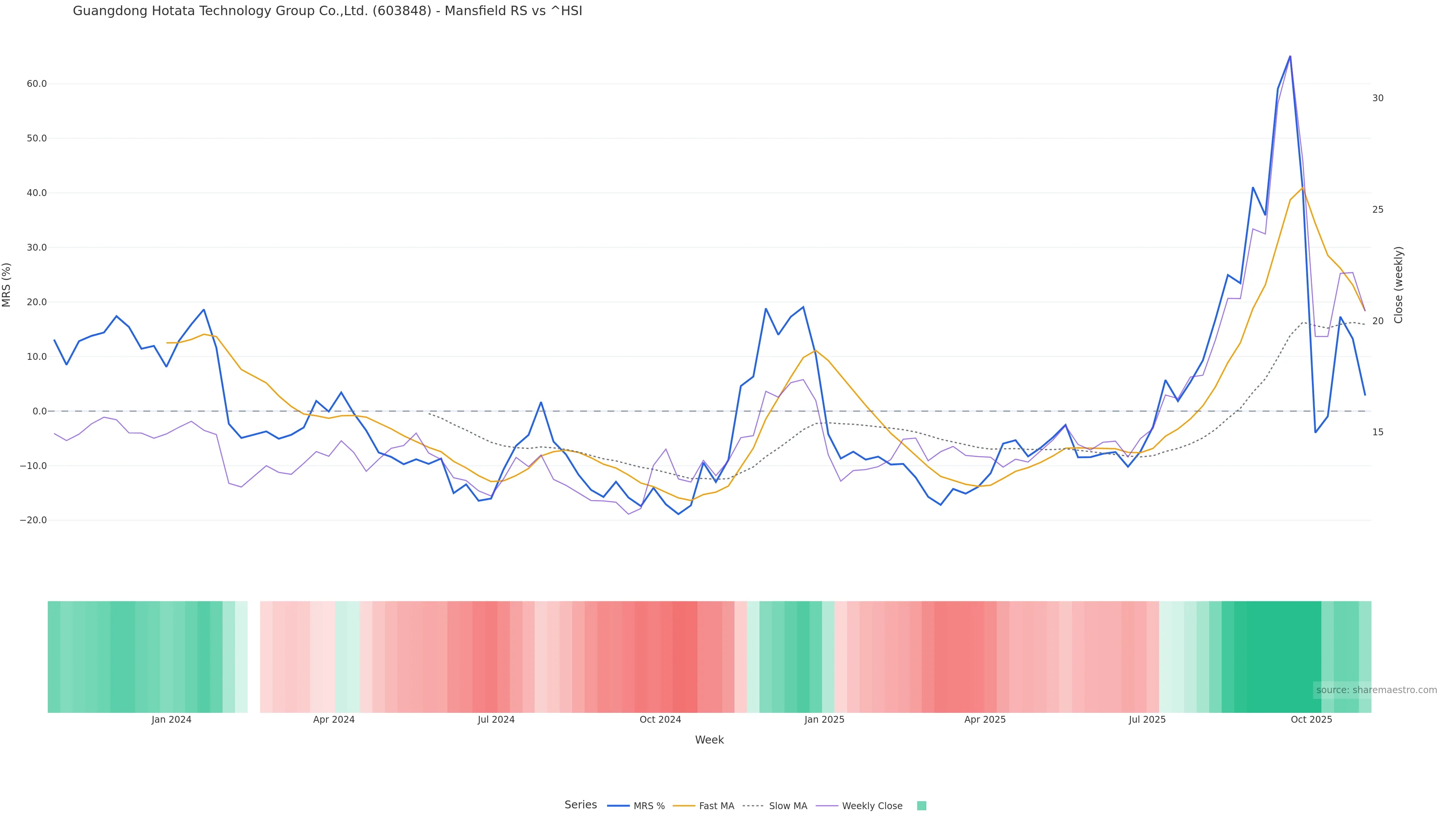Click the chart title mentioning Mansfield RS
The width and height of the screenshot is (1456, 819).
(x=327, y=11)
